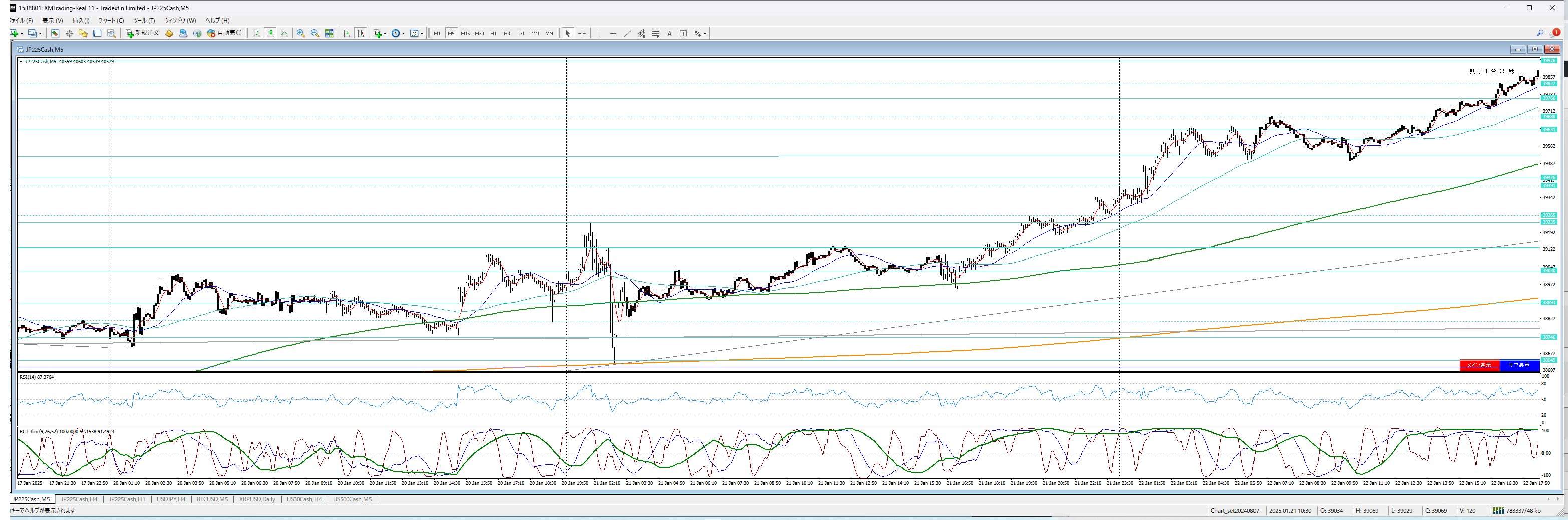Open the new chart plus icon
The width and height of the screenshot is (1568, 520).
[x=14, y=33]
